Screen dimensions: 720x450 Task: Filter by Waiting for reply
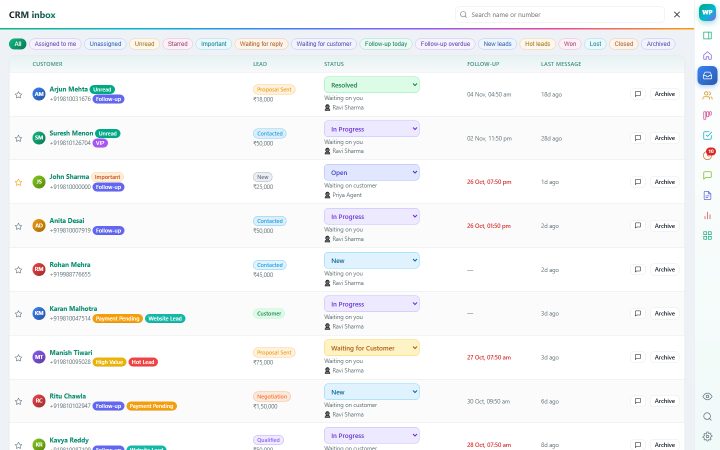(x=261, y=44)
